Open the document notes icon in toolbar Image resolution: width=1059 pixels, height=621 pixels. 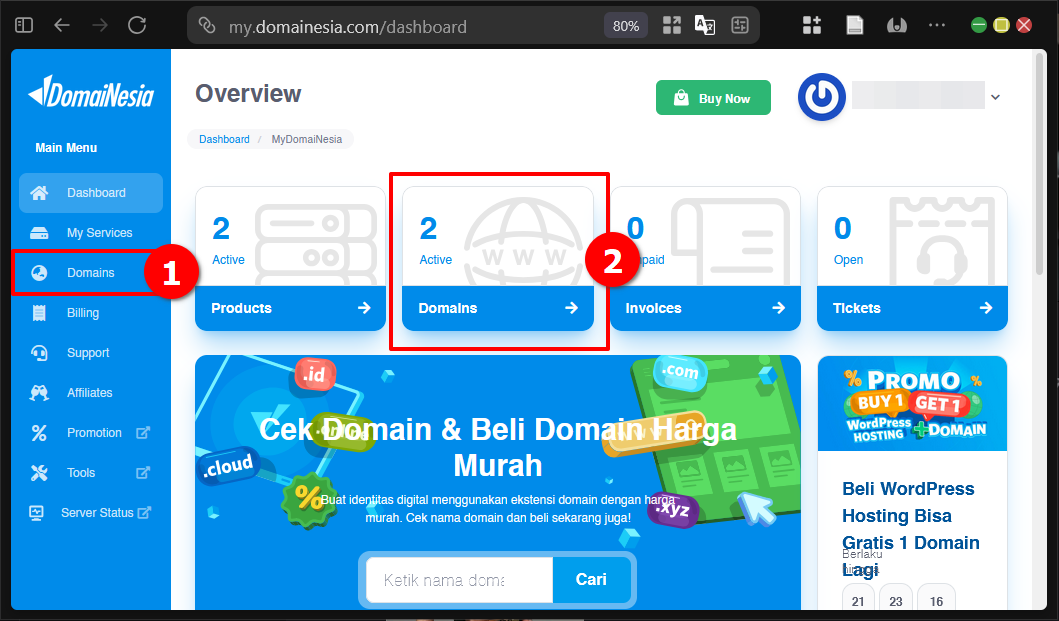854,26
